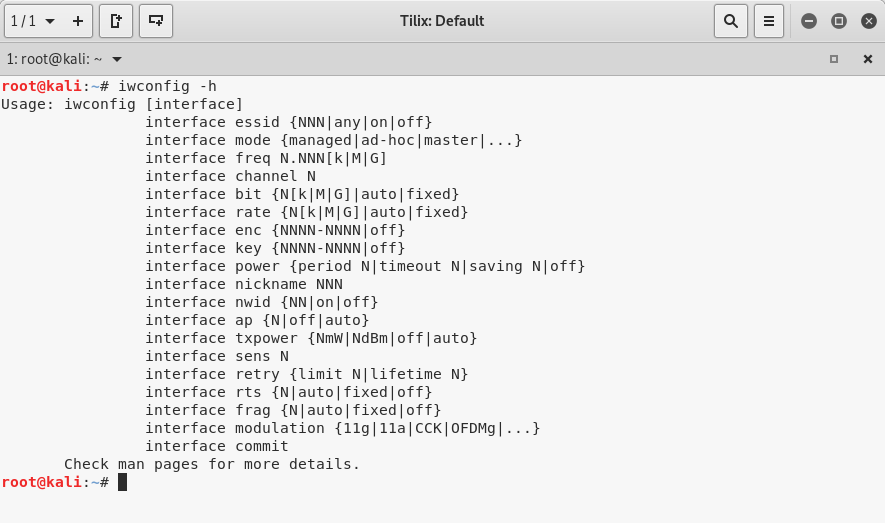Screen dimensions: 885x523
Task: Expand the root@kali terminal title dropdown arrow
Action: (x=118, y=59)
